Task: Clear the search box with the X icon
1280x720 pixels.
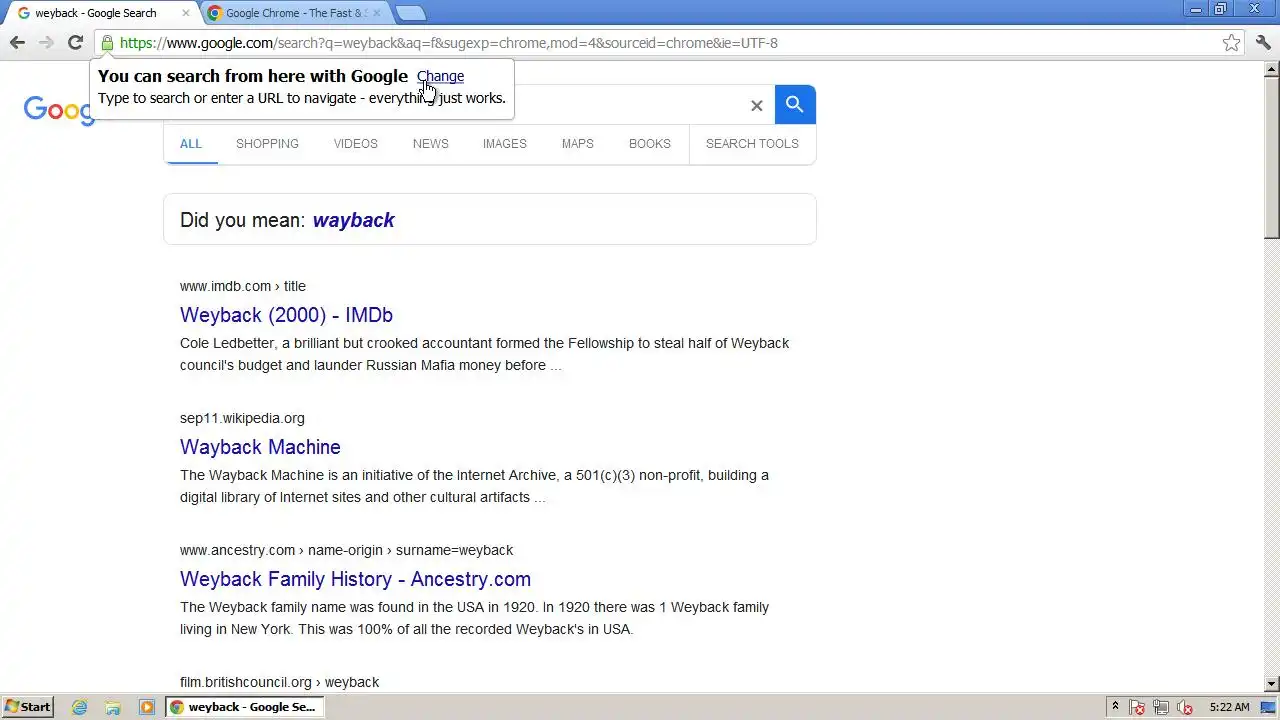Action: [757, 105]
